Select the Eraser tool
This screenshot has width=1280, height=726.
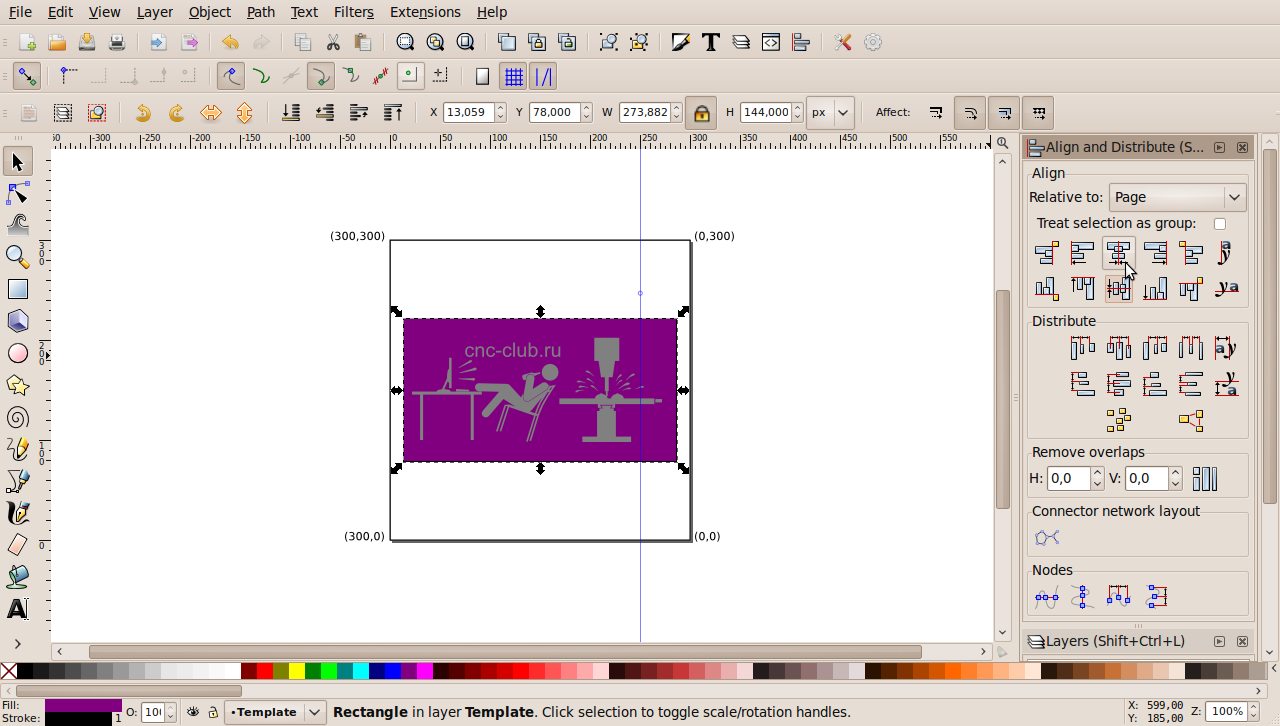point(17,545)
